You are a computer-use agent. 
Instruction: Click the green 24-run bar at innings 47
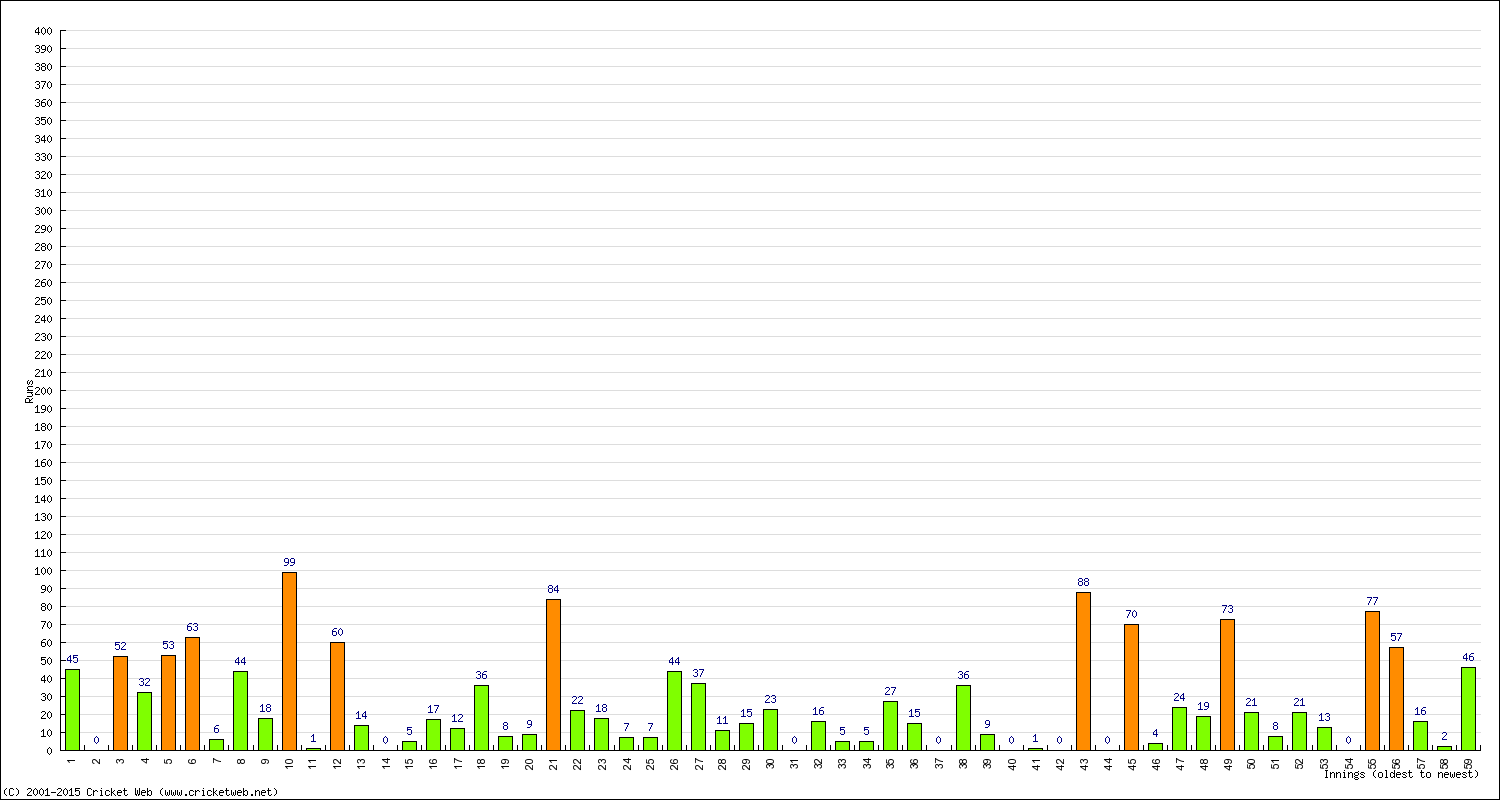1179,729
